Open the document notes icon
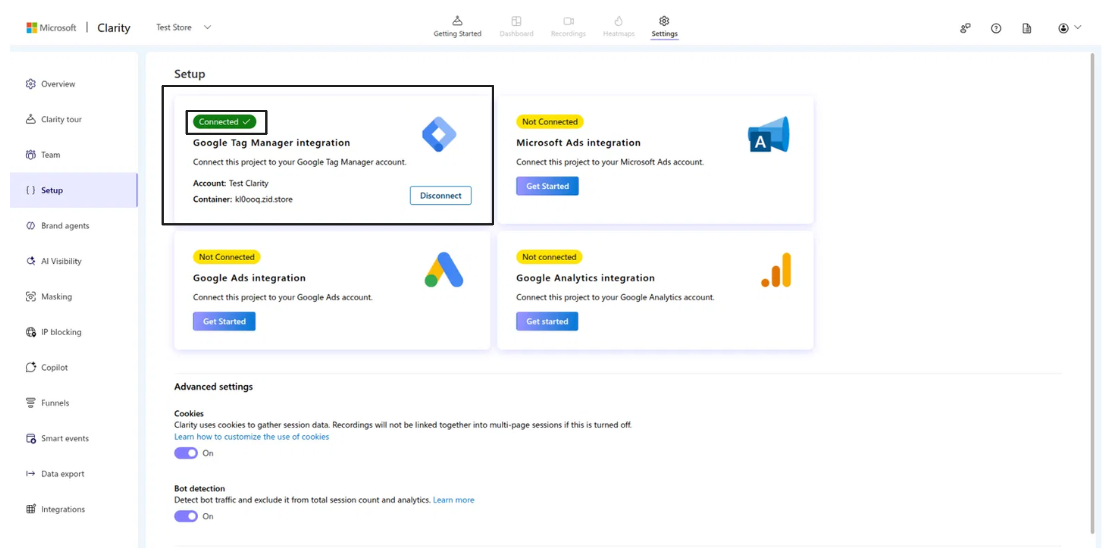The image size is (1111, 558). click(x=1027, y=28)
